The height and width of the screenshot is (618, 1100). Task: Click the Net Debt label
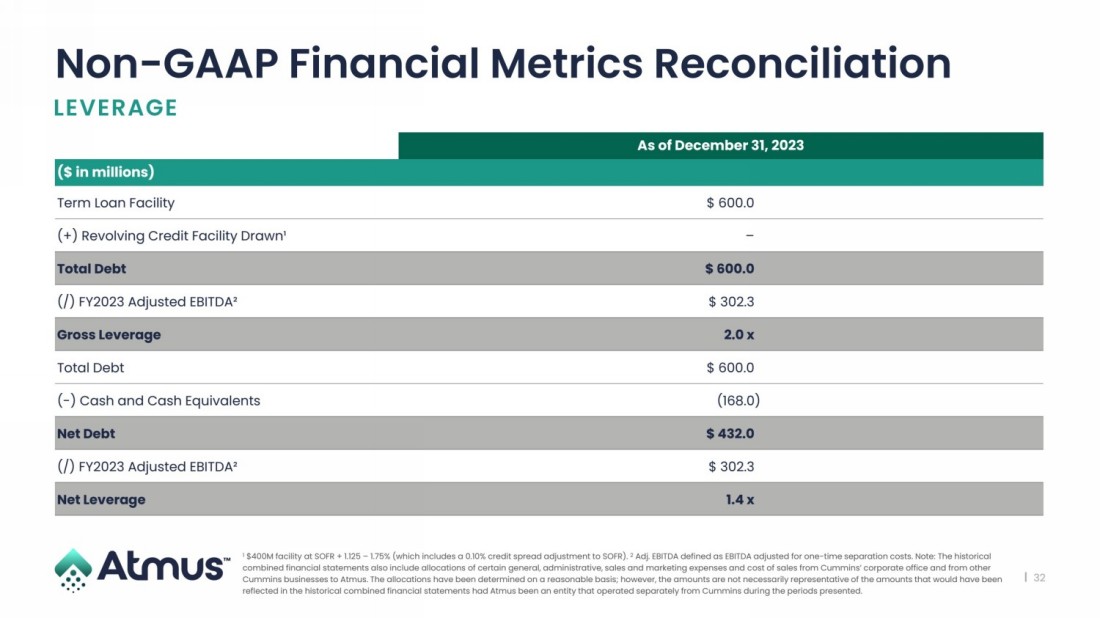[86, 434]
